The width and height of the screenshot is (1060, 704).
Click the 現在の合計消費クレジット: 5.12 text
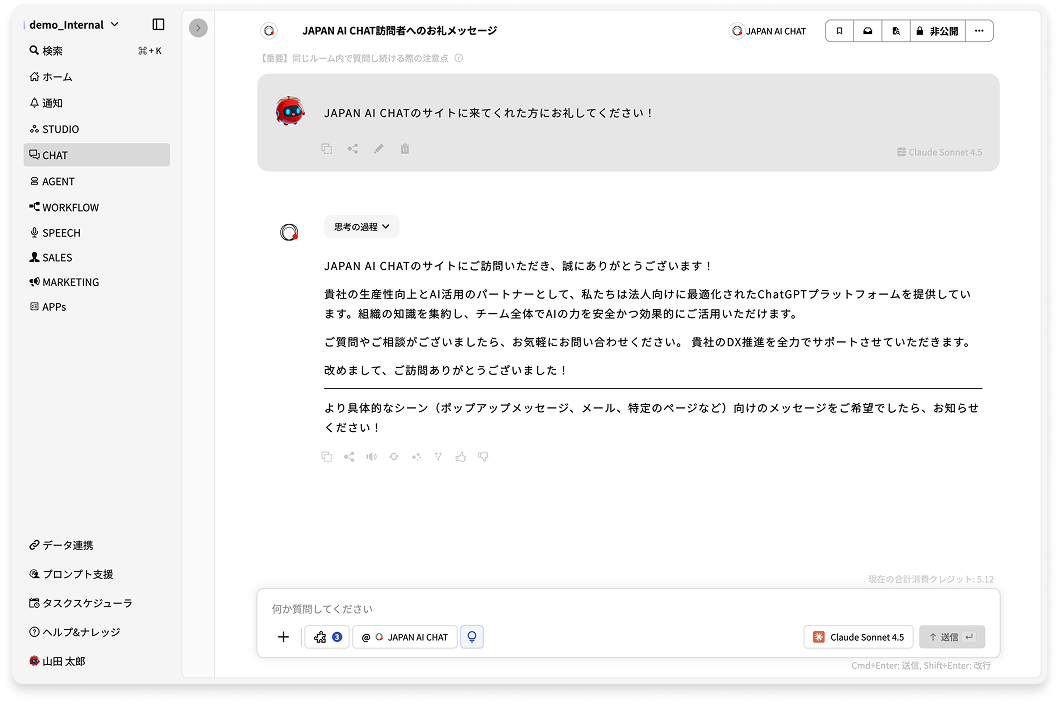click(931, 580)
